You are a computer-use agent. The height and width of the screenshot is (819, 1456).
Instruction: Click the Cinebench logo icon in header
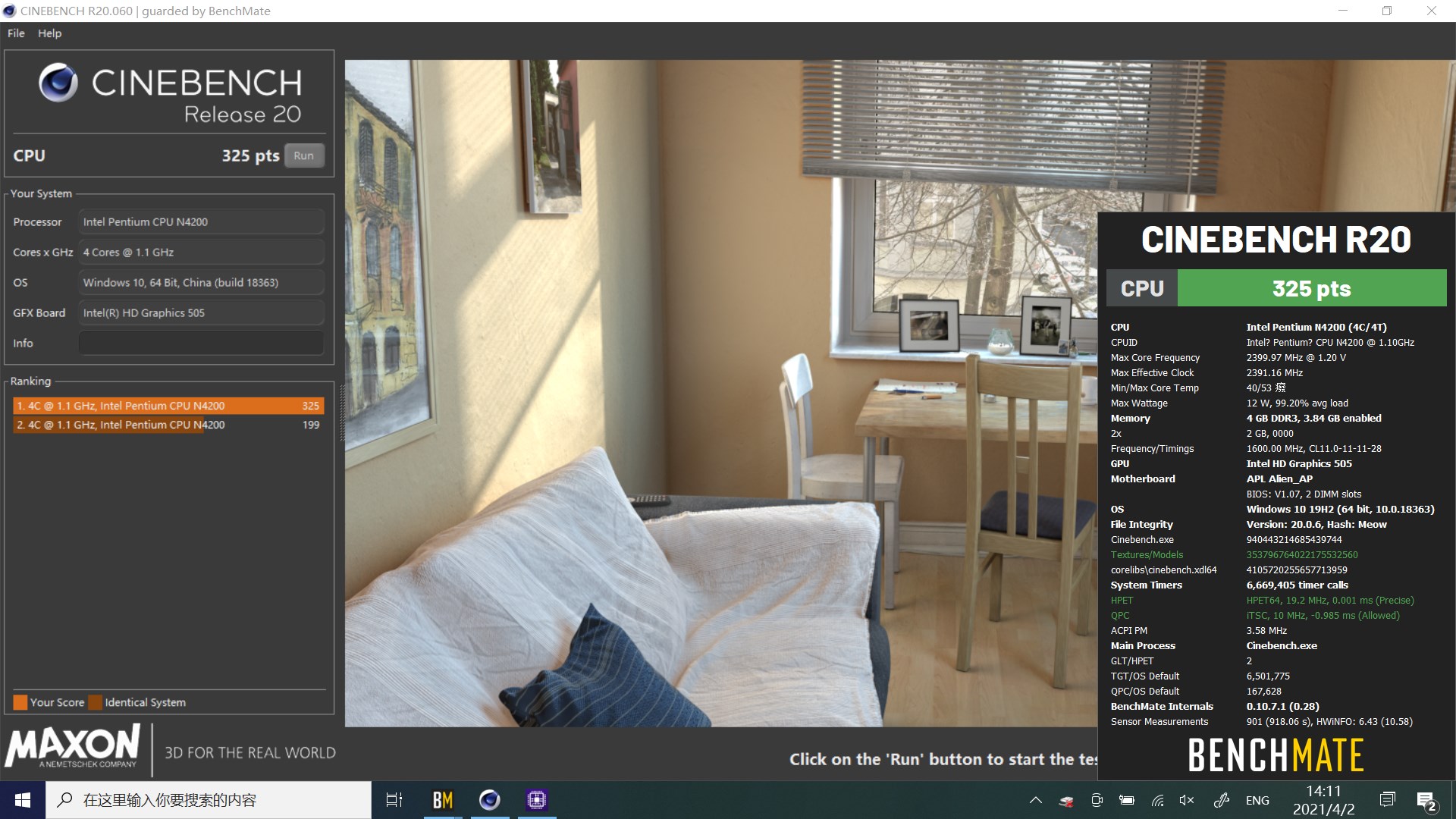coord(58,83)
